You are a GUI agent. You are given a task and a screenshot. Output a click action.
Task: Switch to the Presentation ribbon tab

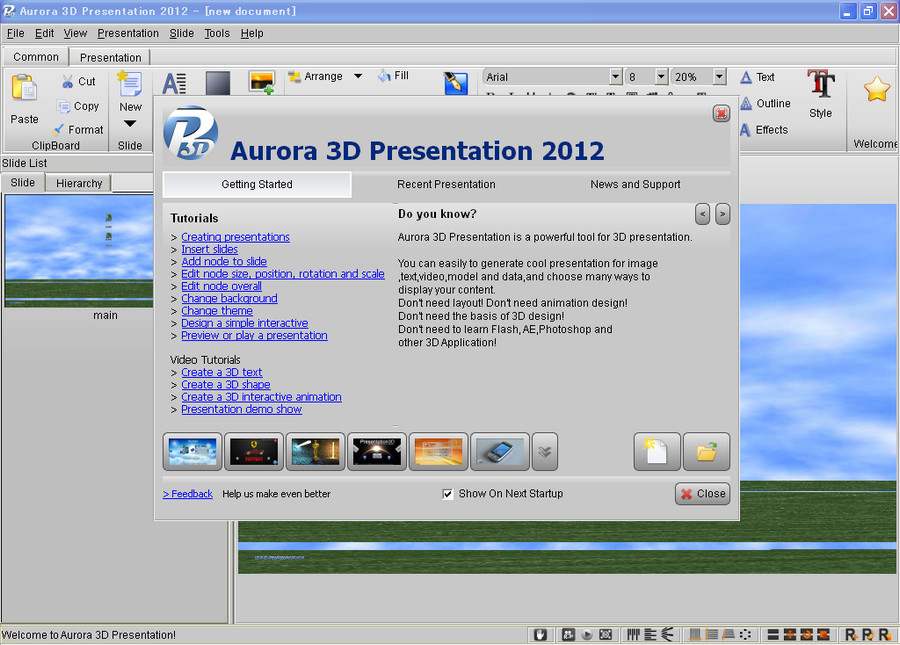(x=110, y=57)
